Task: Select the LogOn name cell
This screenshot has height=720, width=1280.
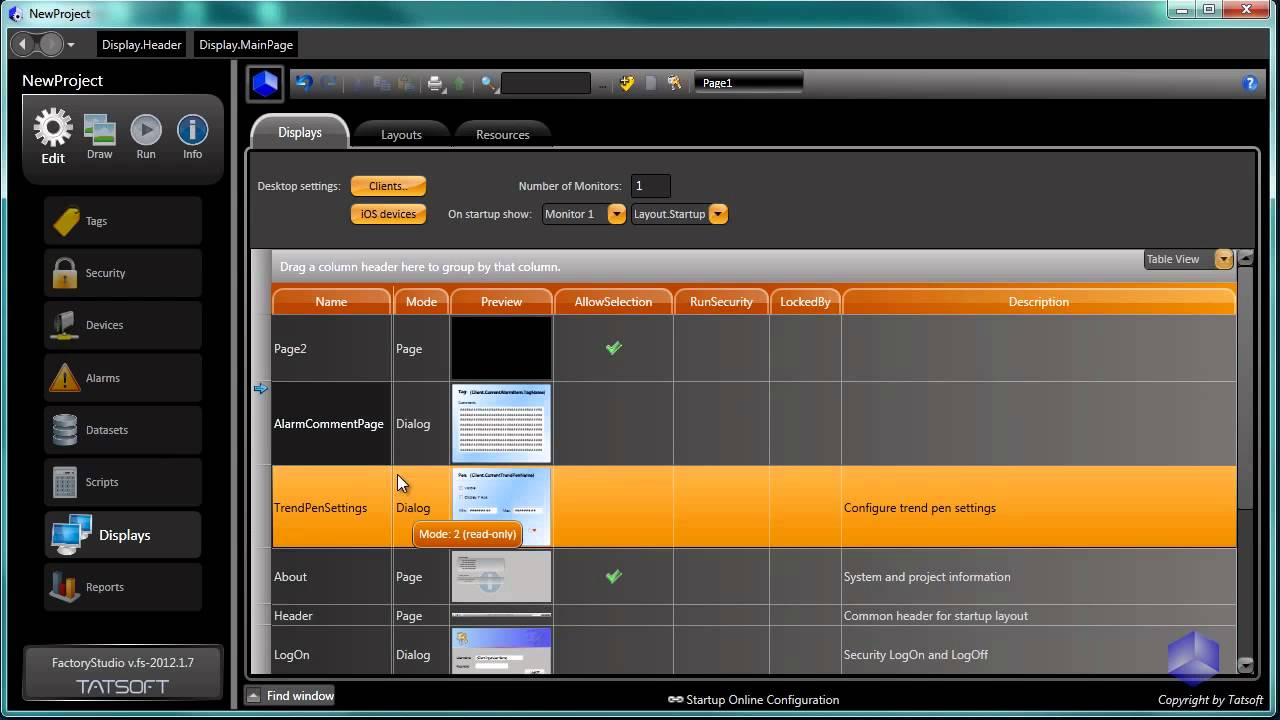Action: pyautogui.click(x=332, y=654)
